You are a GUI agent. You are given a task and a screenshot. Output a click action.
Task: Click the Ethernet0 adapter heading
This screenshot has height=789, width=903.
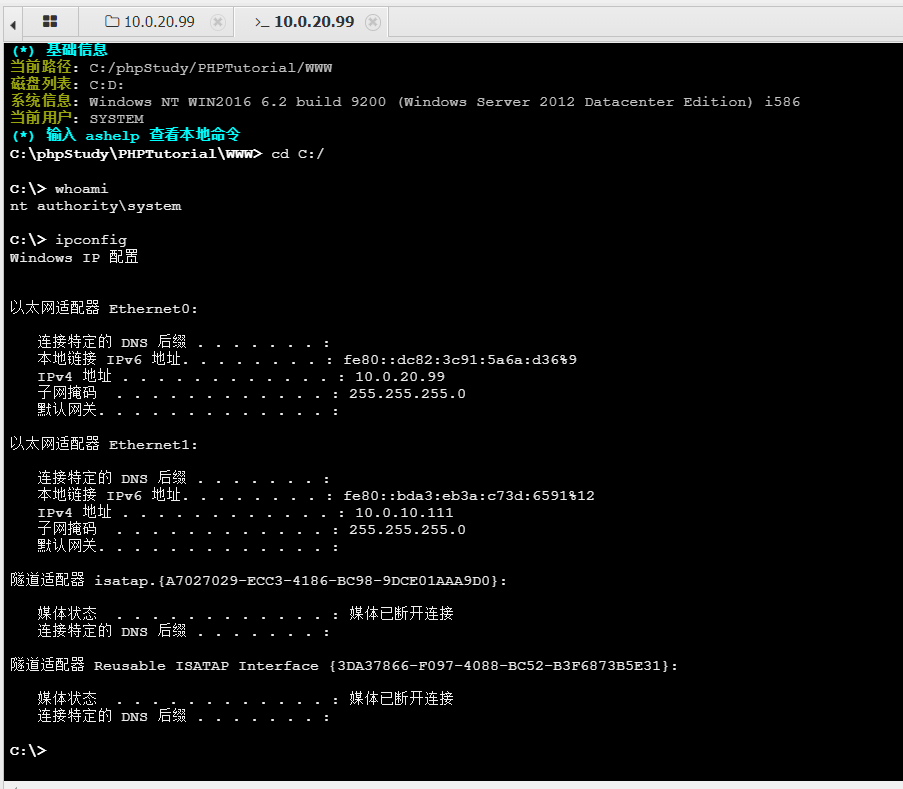pos(104,308)
